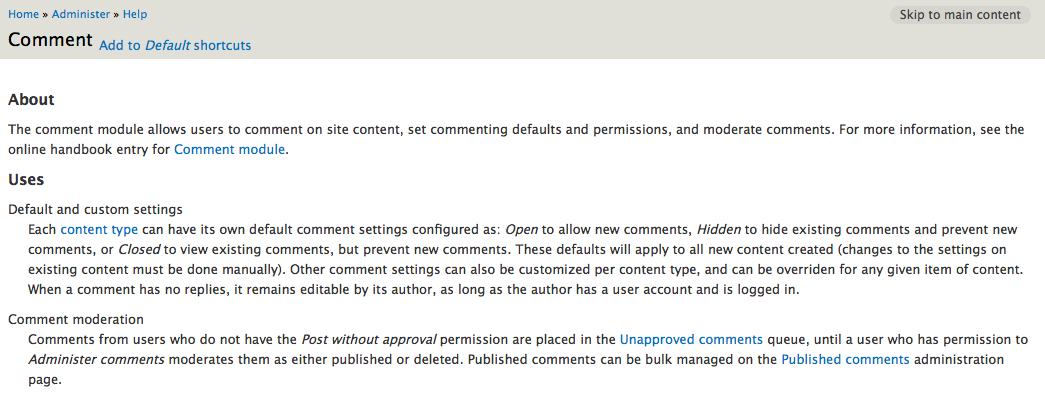Click the Comment page title
This screenshot has height=406, width=1045.
pos(50,41)
